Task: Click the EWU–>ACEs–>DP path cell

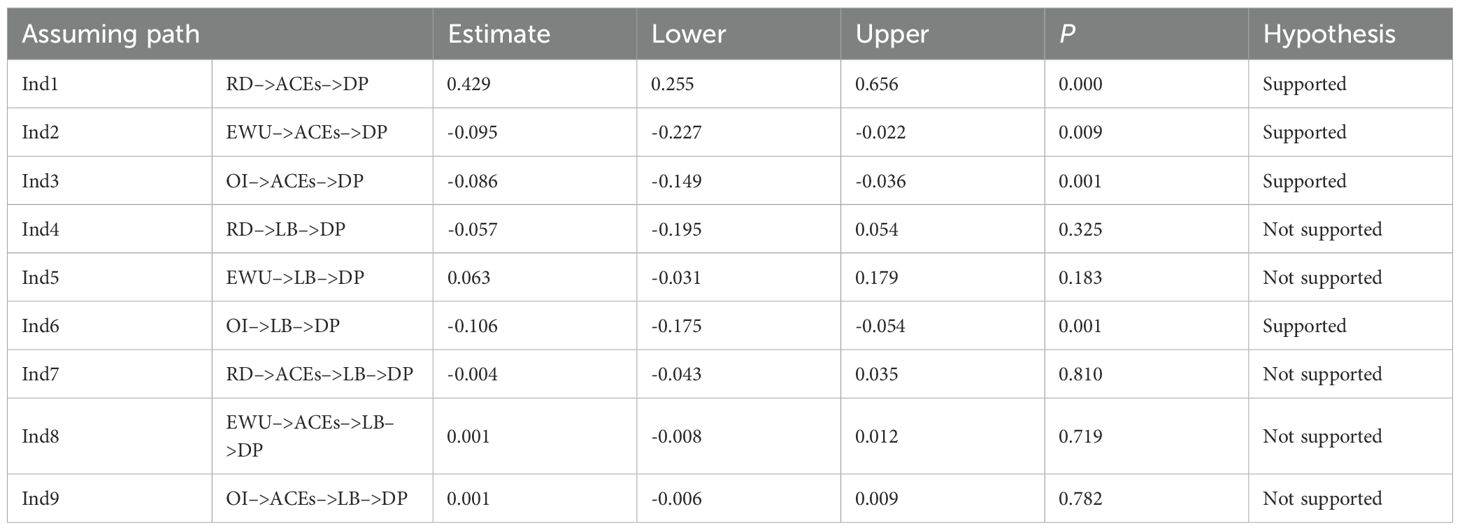Action: tap(299, 133)
